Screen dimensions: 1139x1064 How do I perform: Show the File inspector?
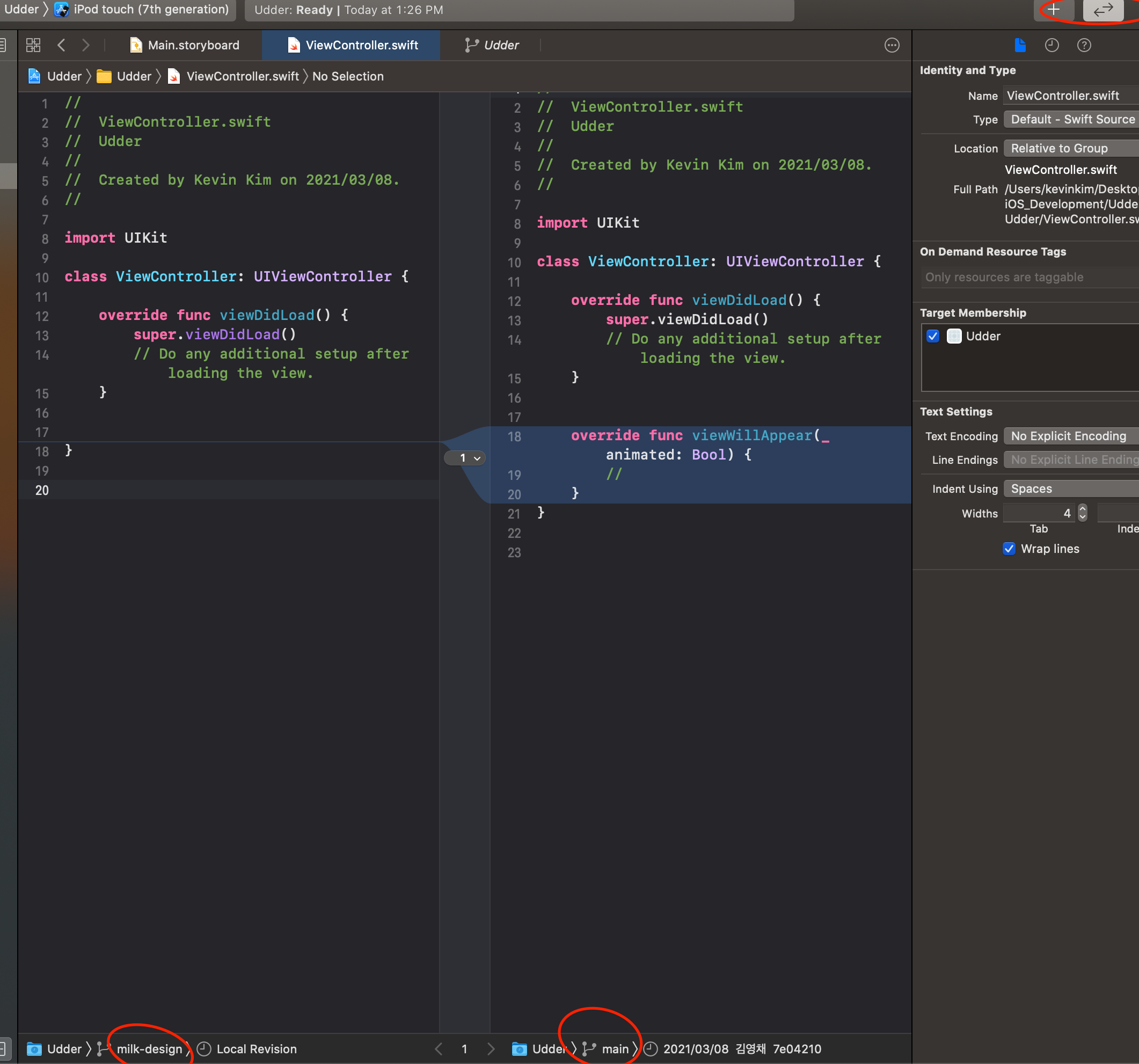click(x=1020, y=45)
